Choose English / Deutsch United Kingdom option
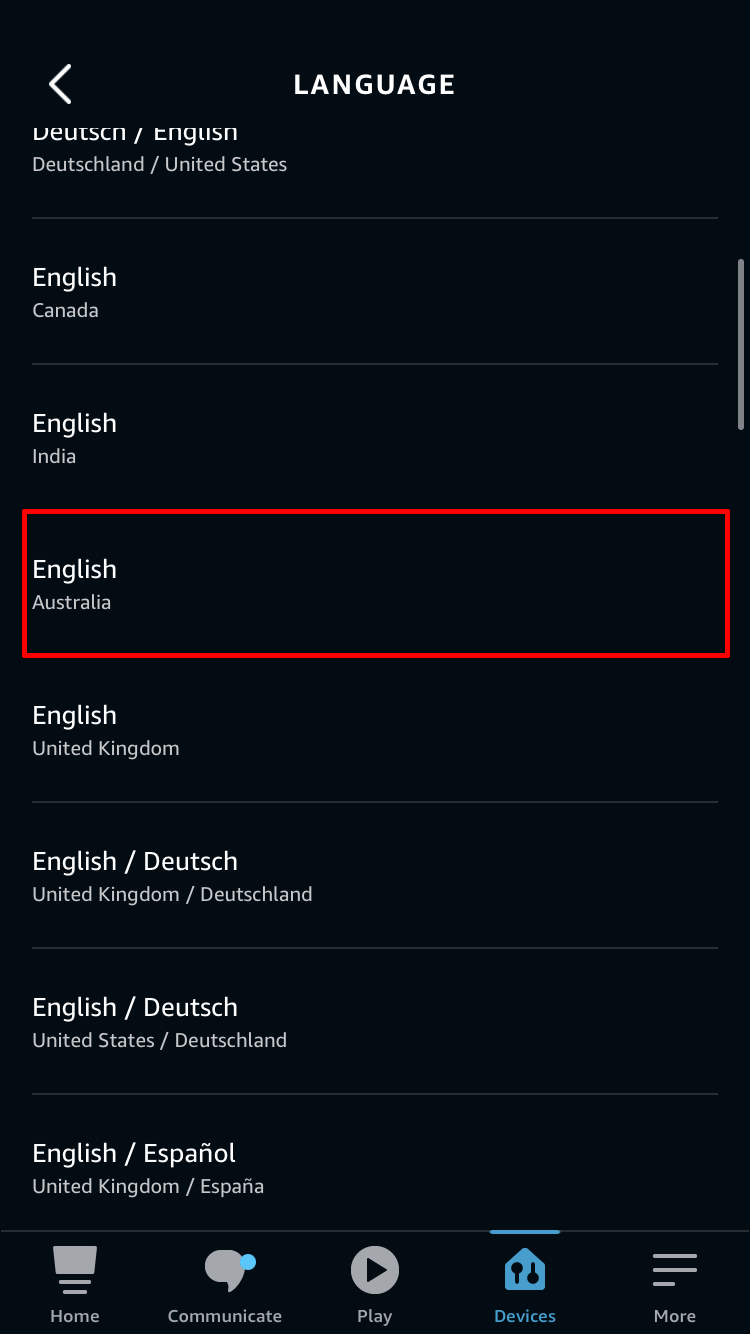 375,875
